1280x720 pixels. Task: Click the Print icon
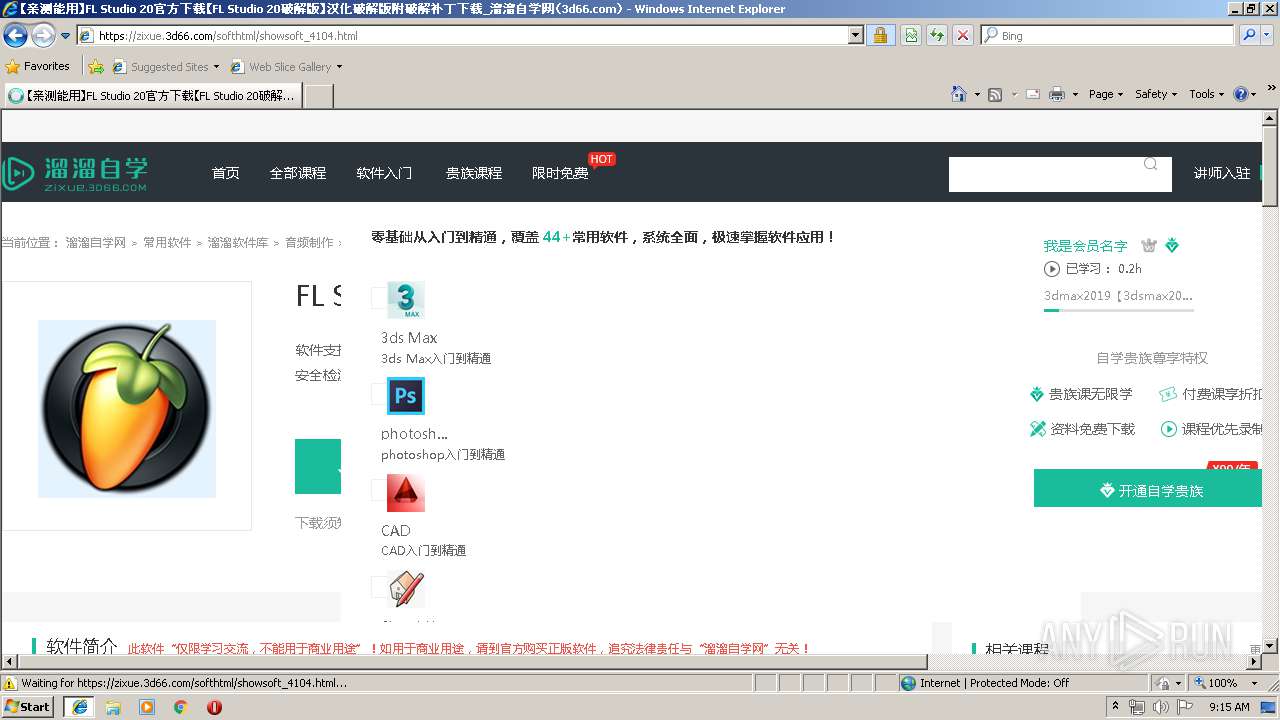point(1057,94)
